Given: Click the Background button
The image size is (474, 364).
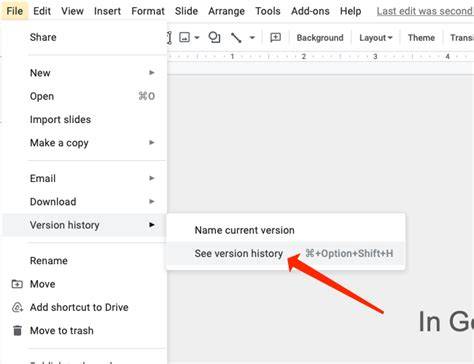Looking at the screenshot, I should pyautogui.click(x=320, y=38).
